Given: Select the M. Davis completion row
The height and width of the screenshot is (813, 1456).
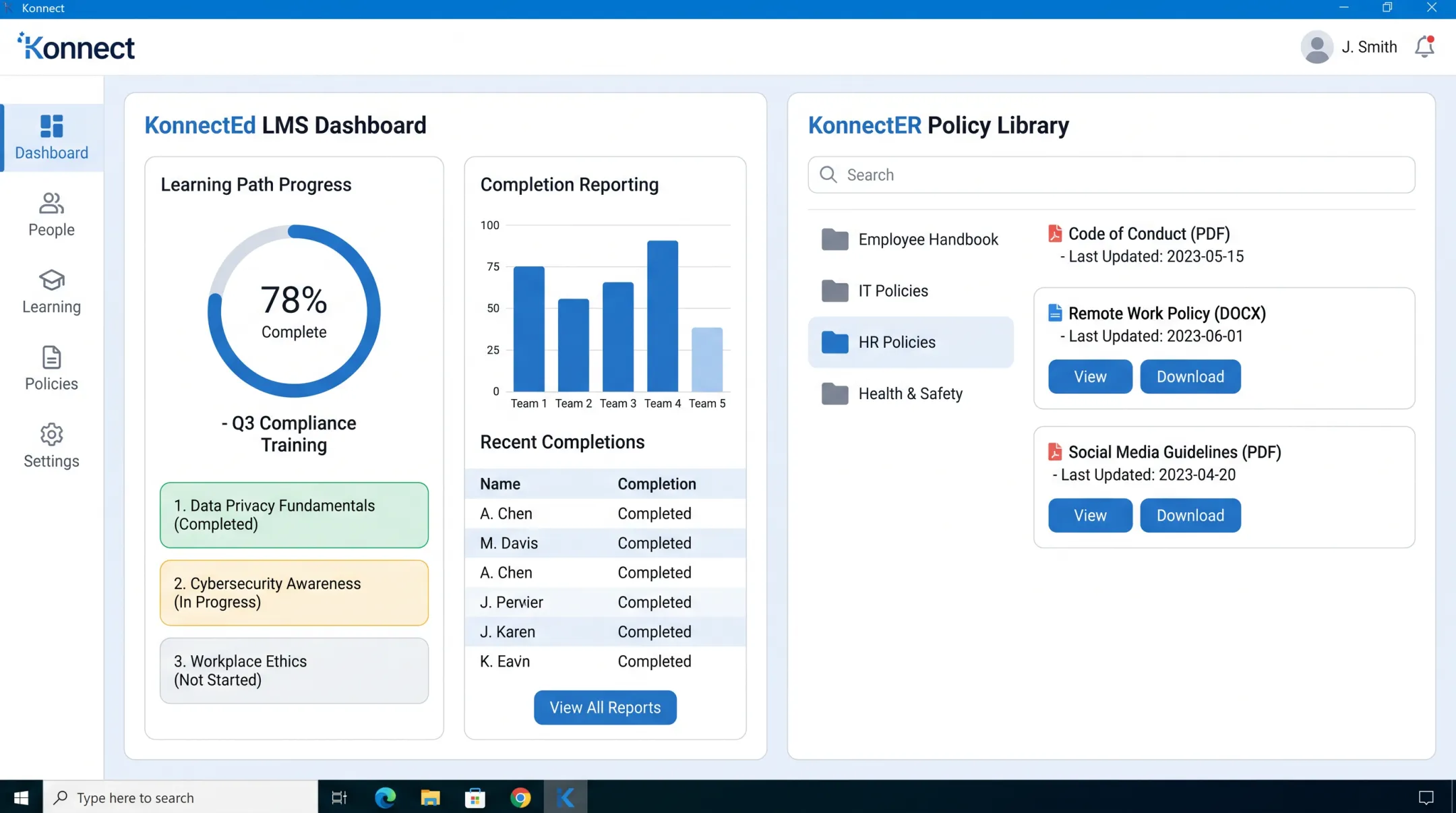Looking at the screenshot, I should pos(605,543).
